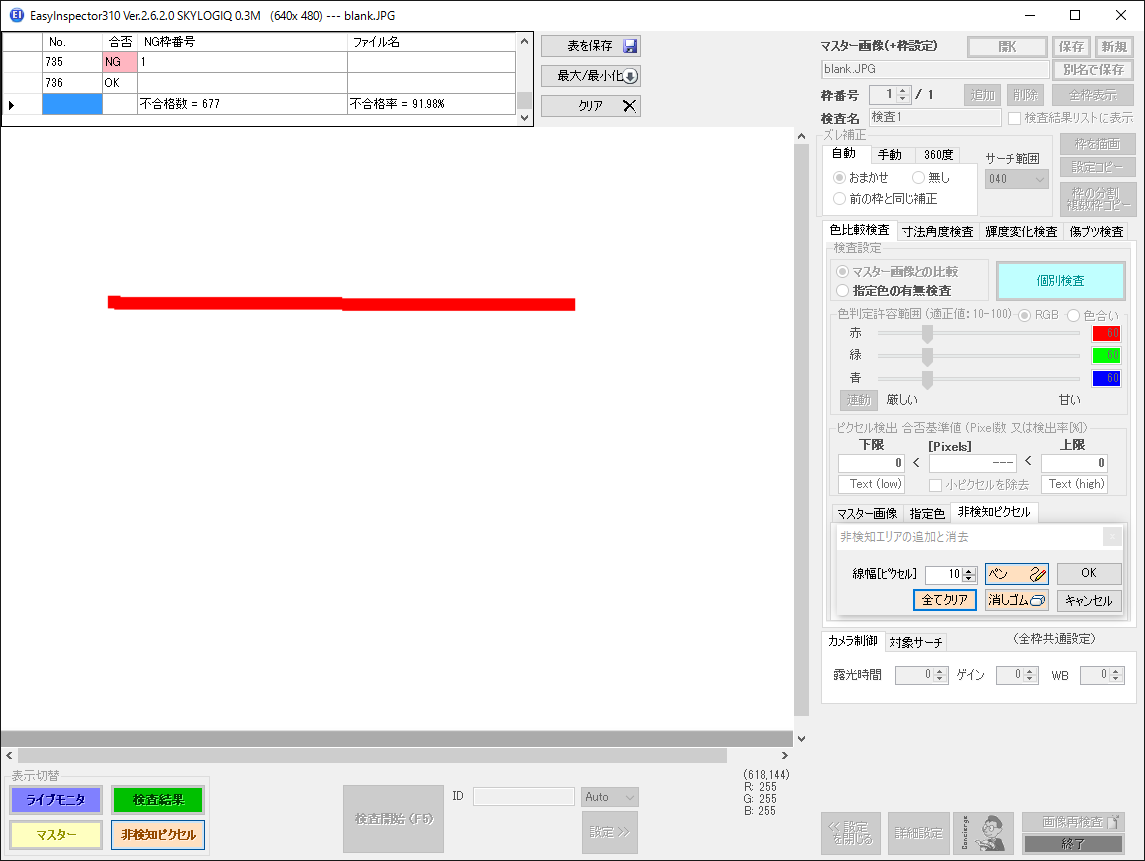
Task: Click the ライブモニタ display button
Action: [56, 800]
